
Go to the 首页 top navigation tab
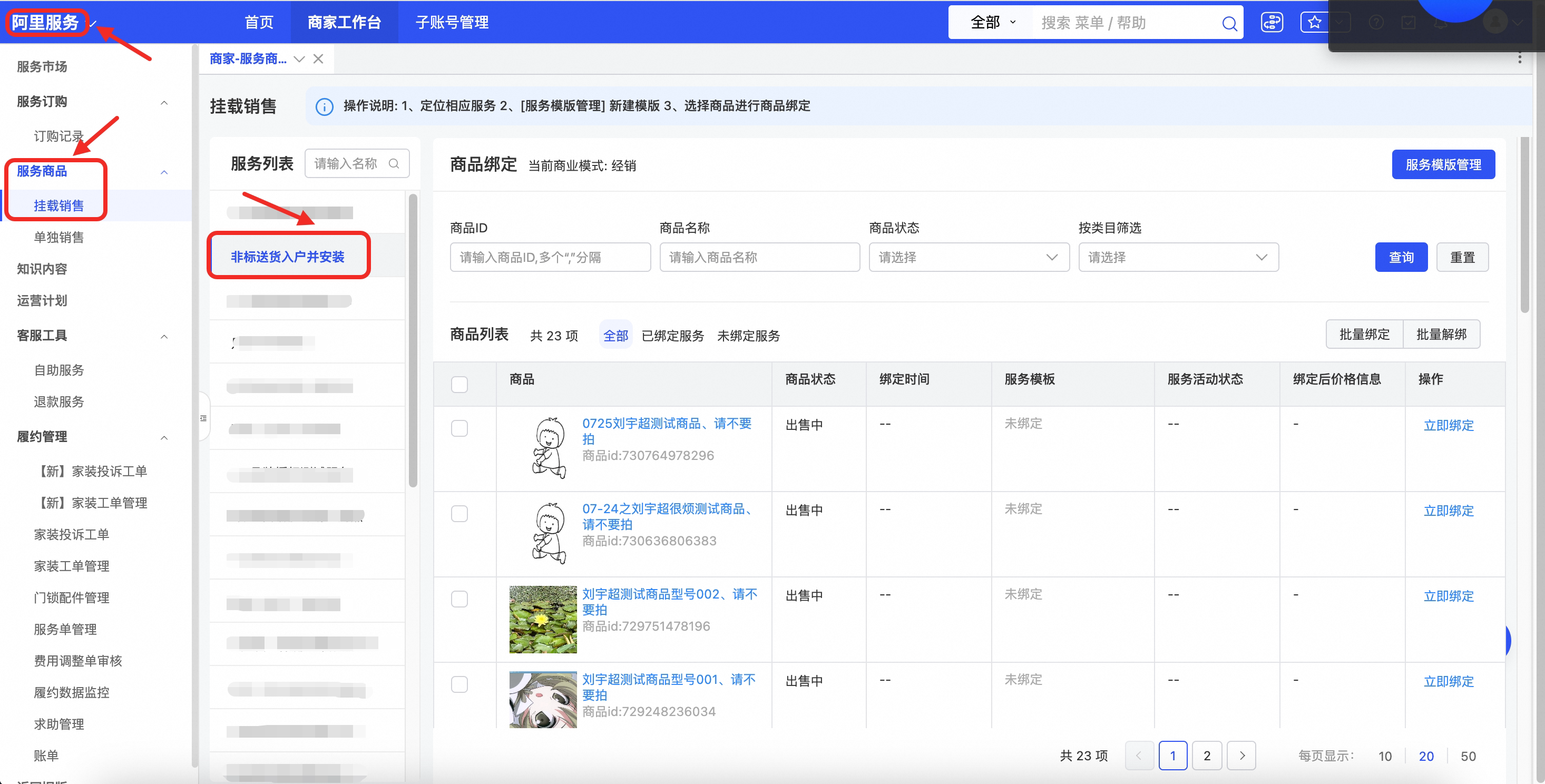(259, 23)
